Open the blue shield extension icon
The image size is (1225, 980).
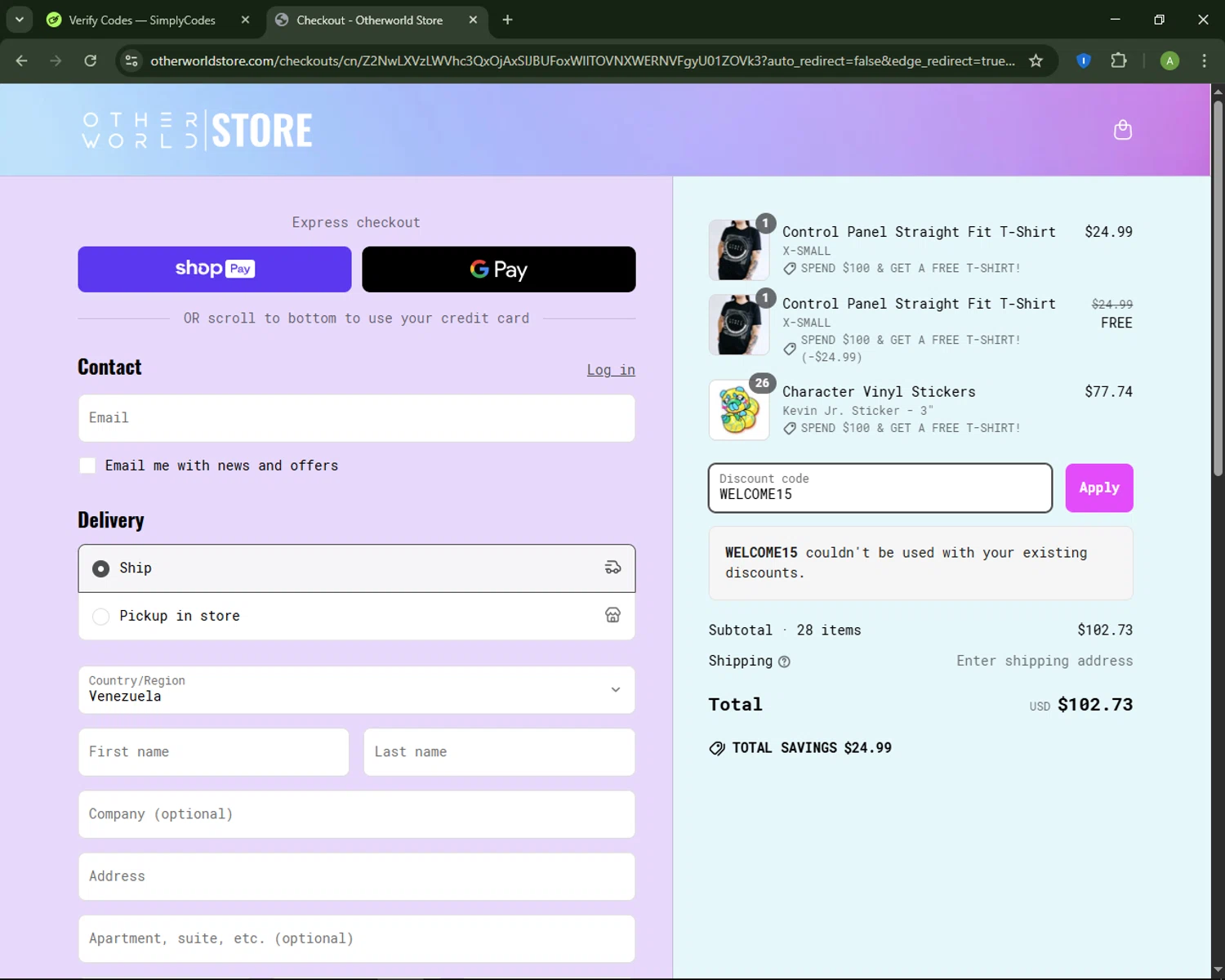point(1084,60)
